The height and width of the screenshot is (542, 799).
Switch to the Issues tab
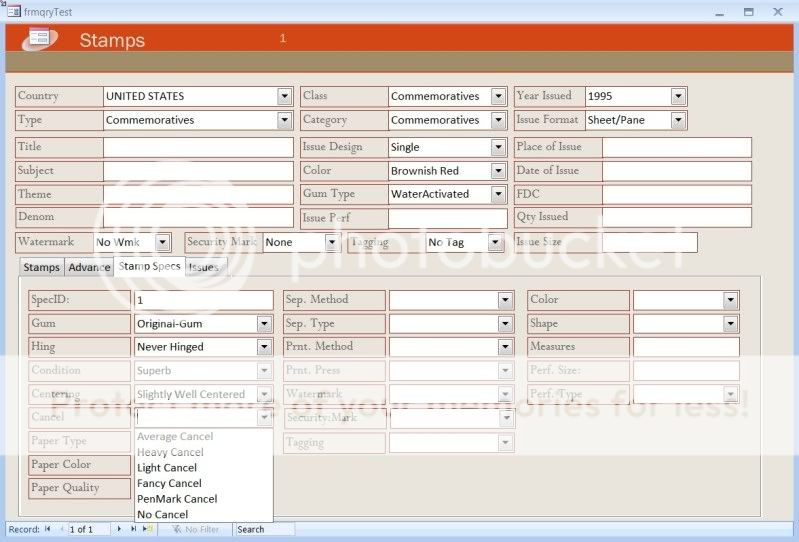[205, 267]
